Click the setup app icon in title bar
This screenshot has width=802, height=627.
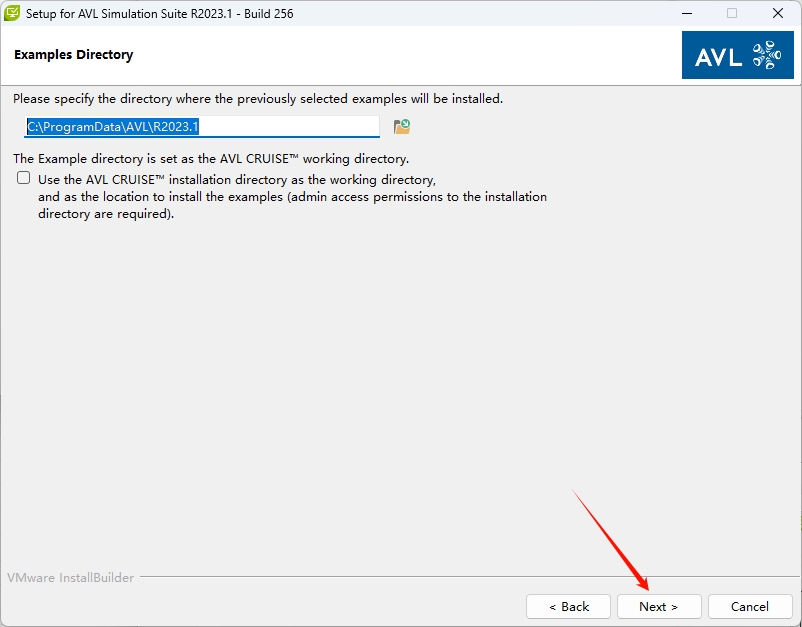coord(13,14)
